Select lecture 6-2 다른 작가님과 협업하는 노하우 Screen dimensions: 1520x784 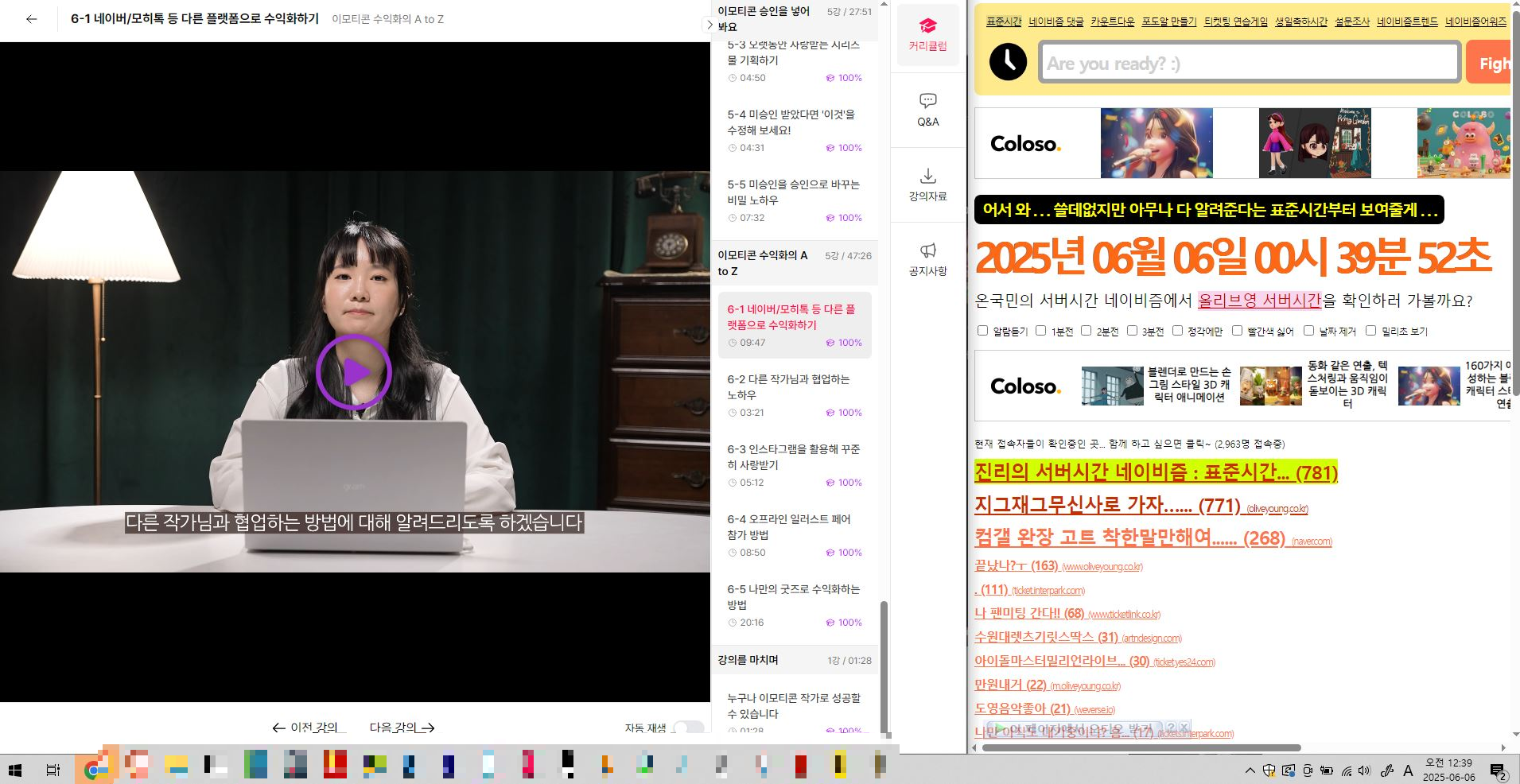point(794,395)
